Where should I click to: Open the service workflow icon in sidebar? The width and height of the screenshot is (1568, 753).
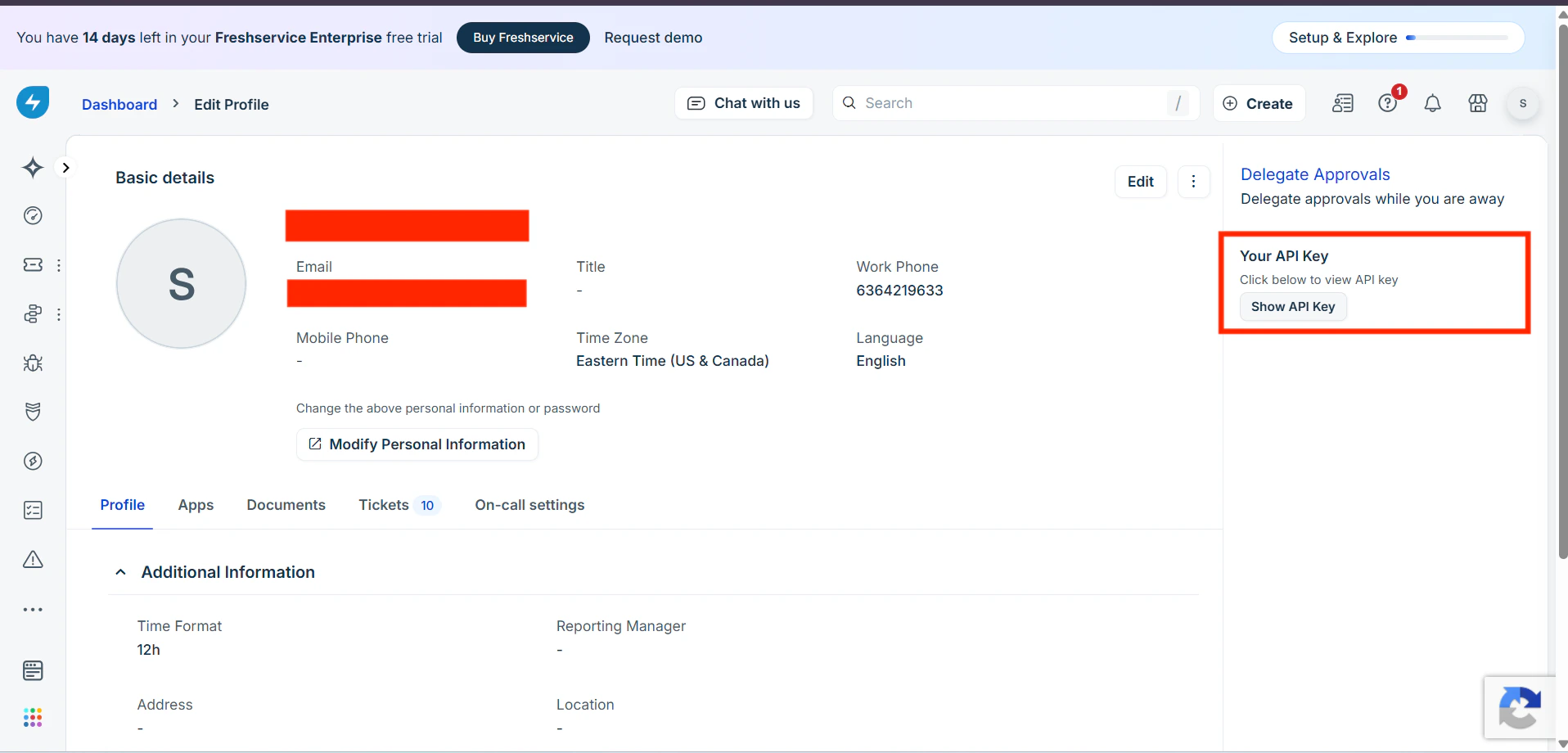click(x=33, y=314)
